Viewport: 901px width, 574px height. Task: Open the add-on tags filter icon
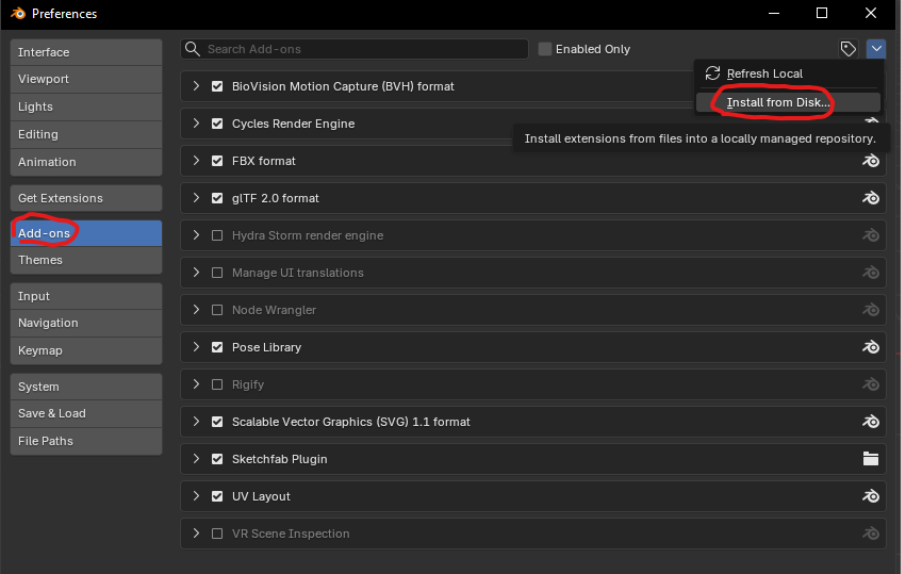pos(848,49)
